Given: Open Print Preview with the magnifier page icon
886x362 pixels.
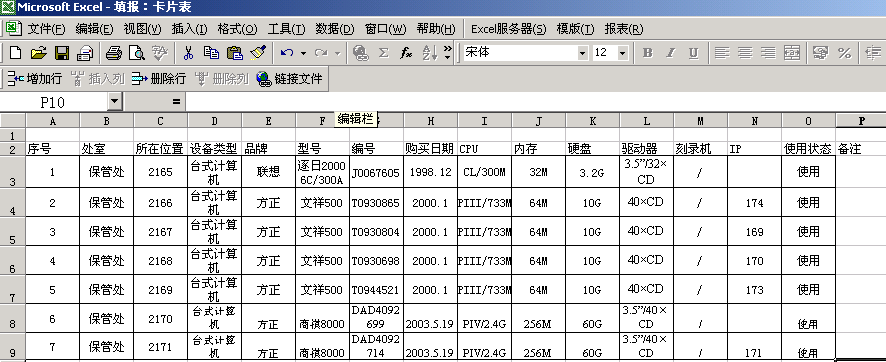Looking at the screenshot, I should pyautogui.click(x=137, y=53).
